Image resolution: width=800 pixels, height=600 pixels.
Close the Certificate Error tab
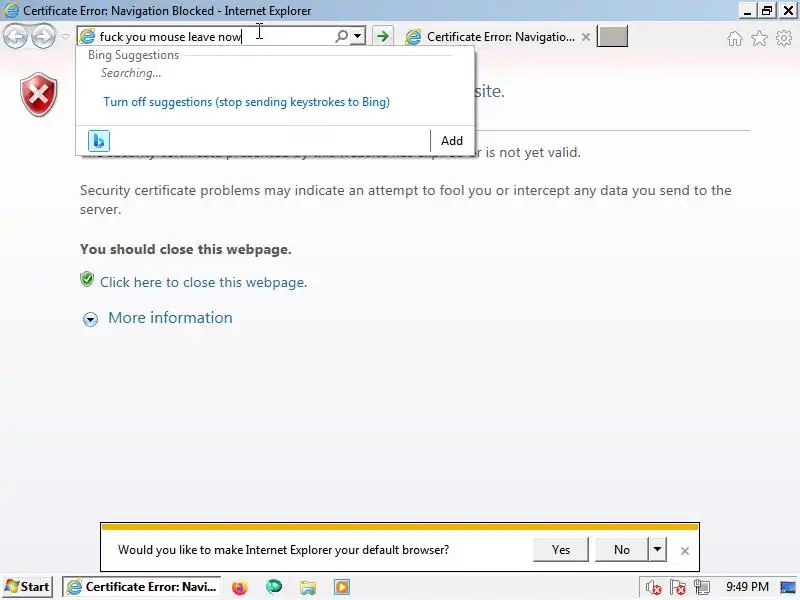[x=586, y=37]
